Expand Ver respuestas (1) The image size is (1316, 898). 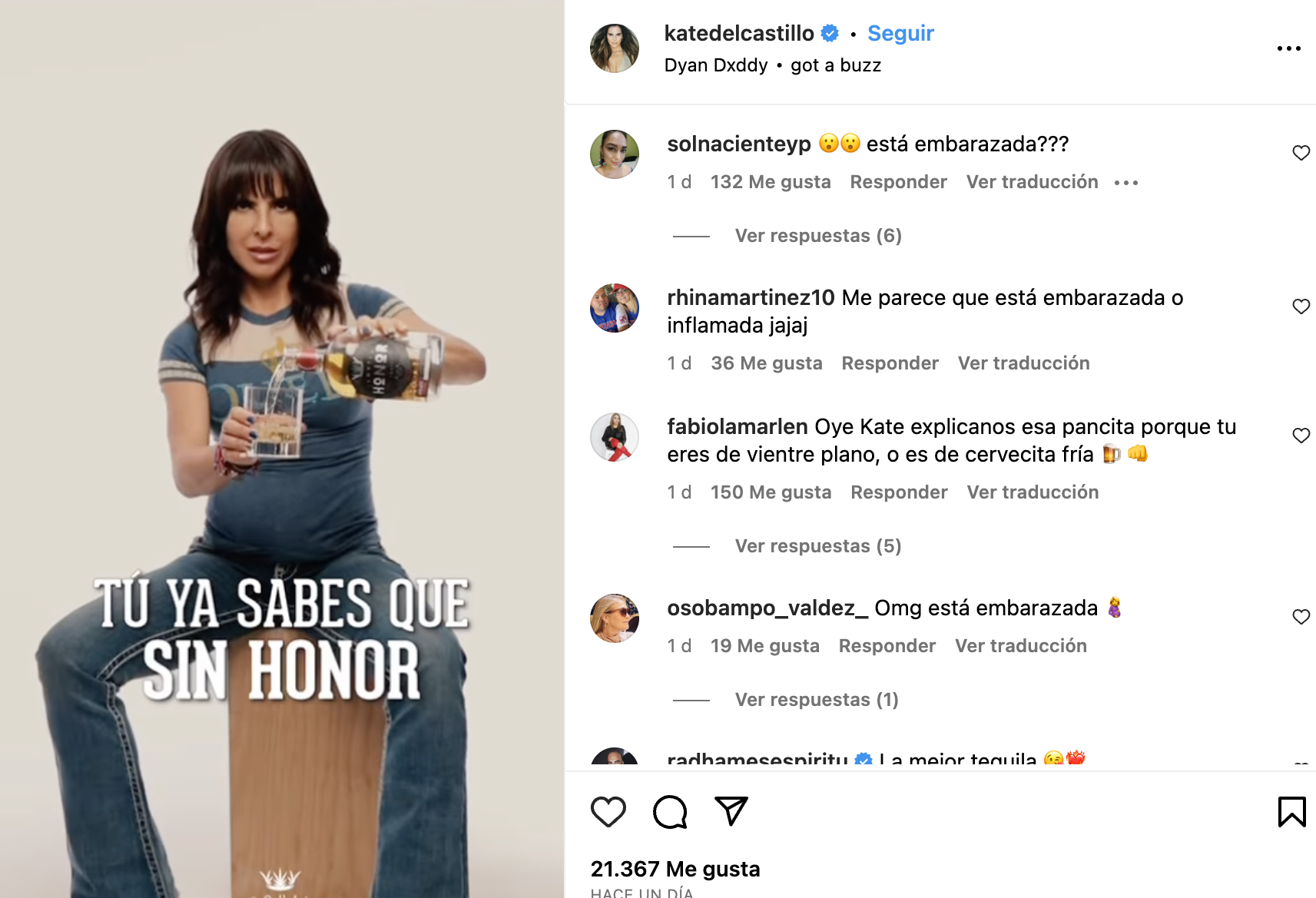817,700
